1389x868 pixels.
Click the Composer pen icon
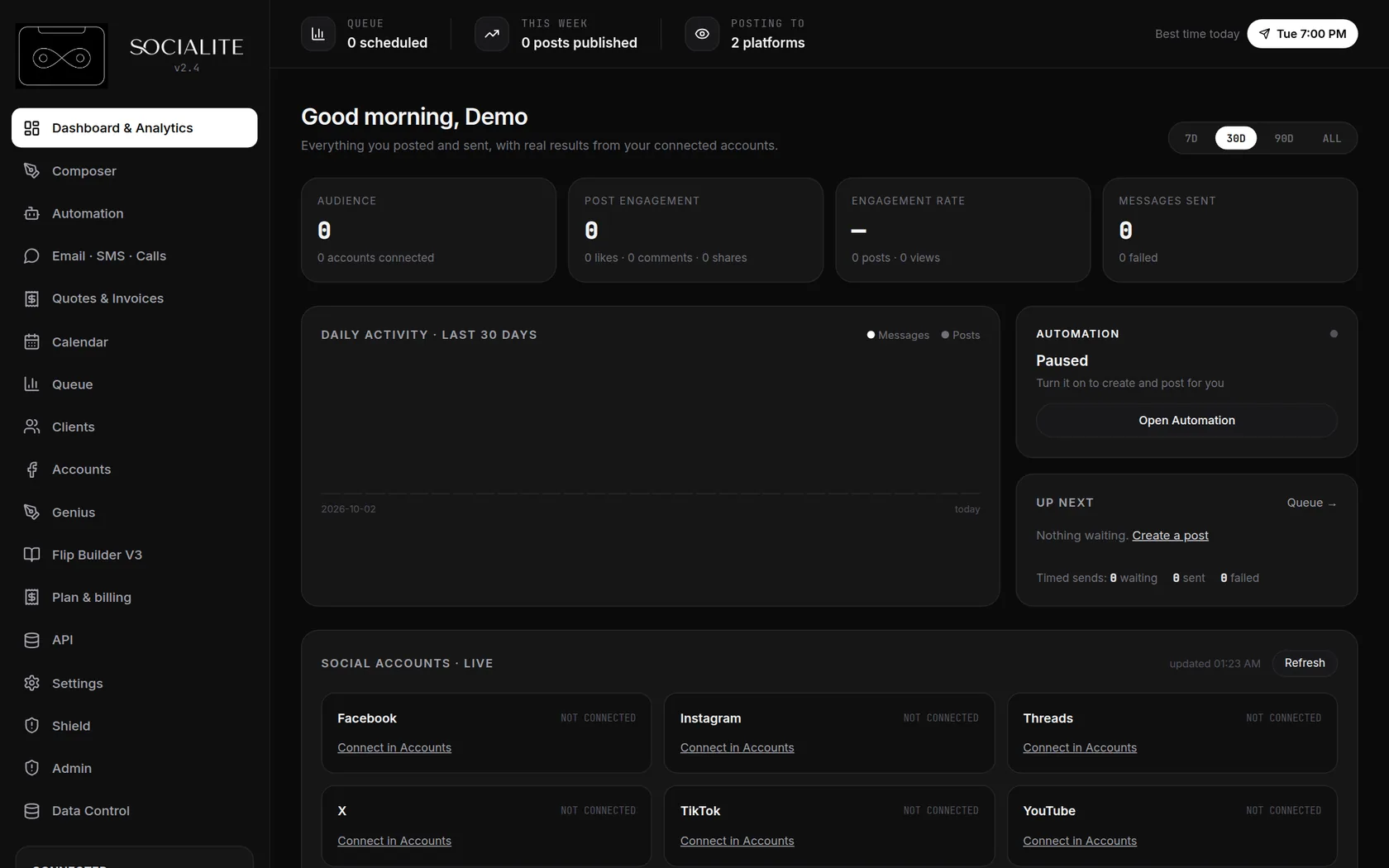coord(31,171)
